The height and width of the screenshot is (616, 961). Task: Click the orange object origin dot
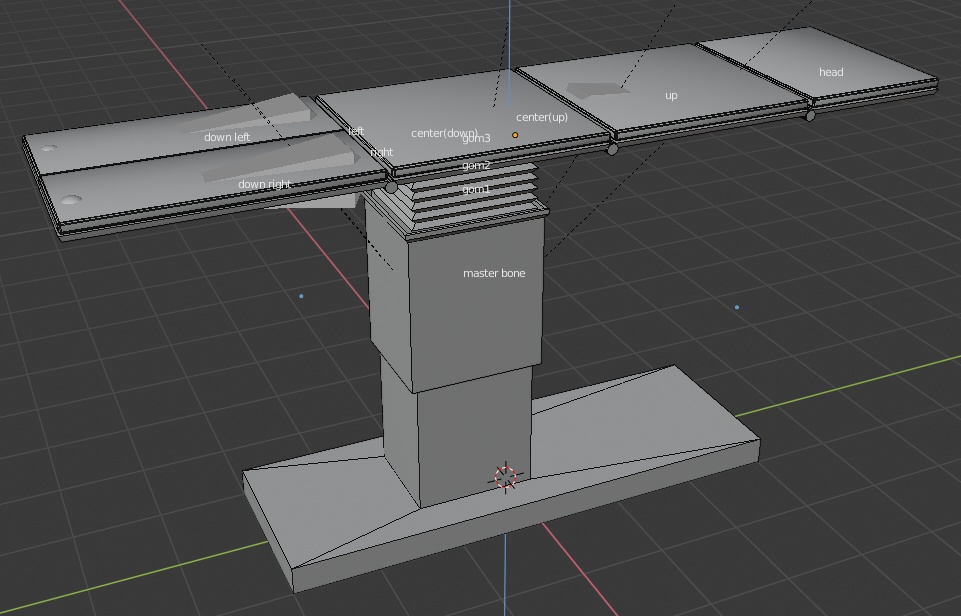tap(516, 135)
